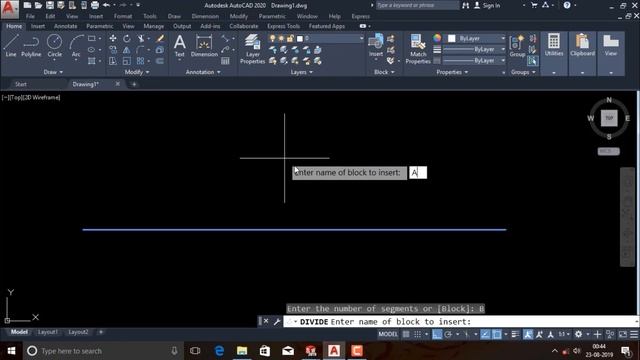Select the Array tool

pyautogui.click(x=141, y=61)
